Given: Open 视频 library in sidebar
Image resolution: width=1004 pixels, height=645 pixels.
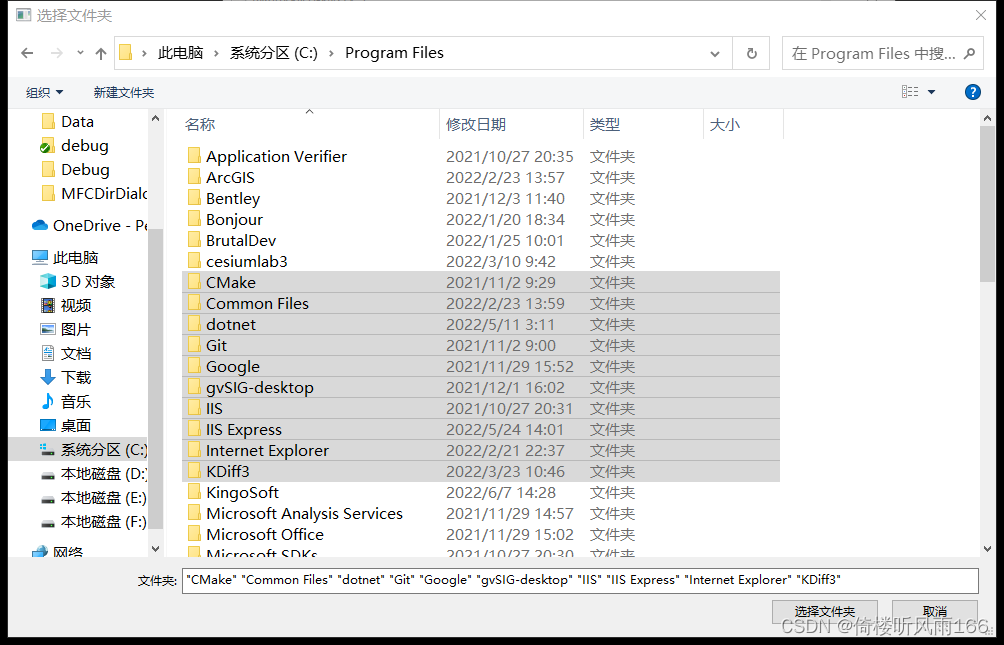Looking at the screenshot, I should coord(66,306).
